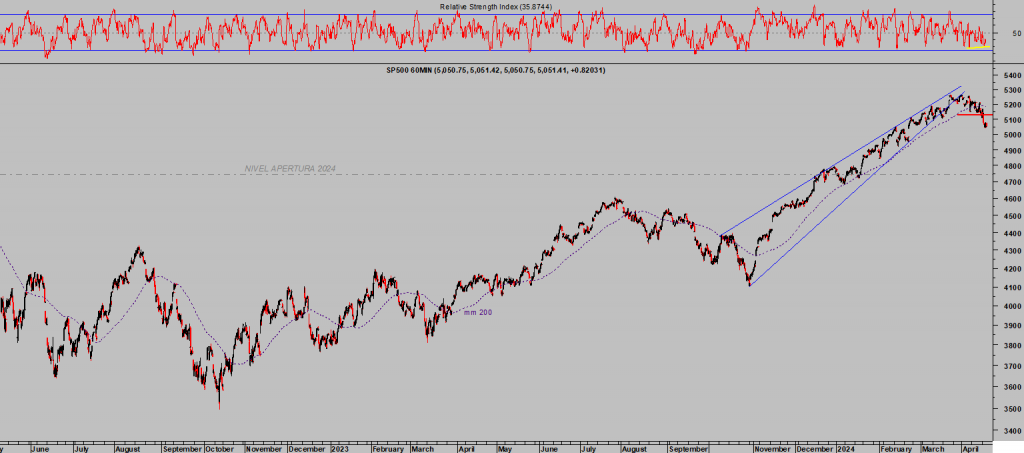1024x453 pixels.
Task: Click the 4400 price axis label
Action: click(1011, 234)
